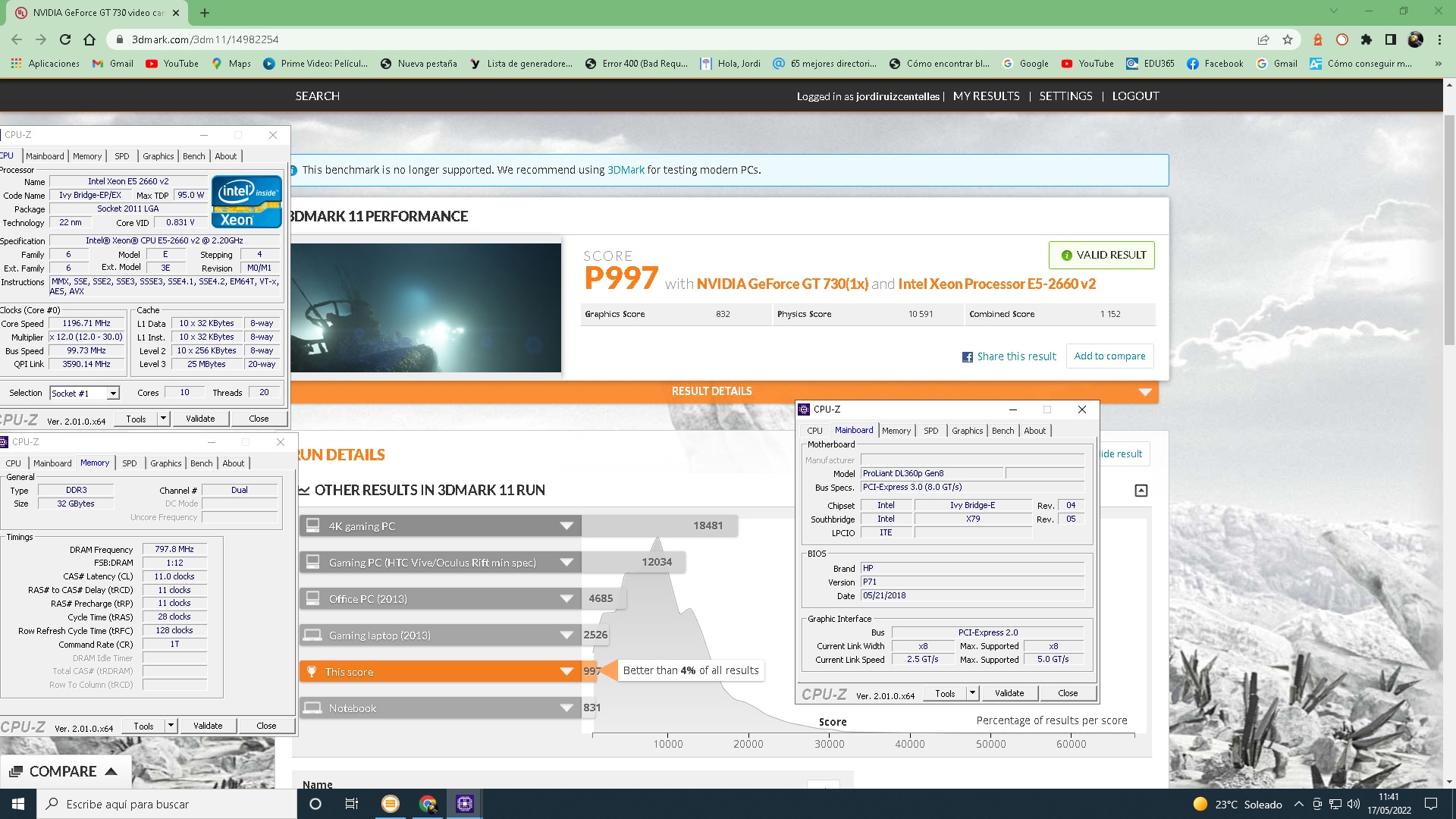Open the 3DMark link in the notice

(626, 170)
